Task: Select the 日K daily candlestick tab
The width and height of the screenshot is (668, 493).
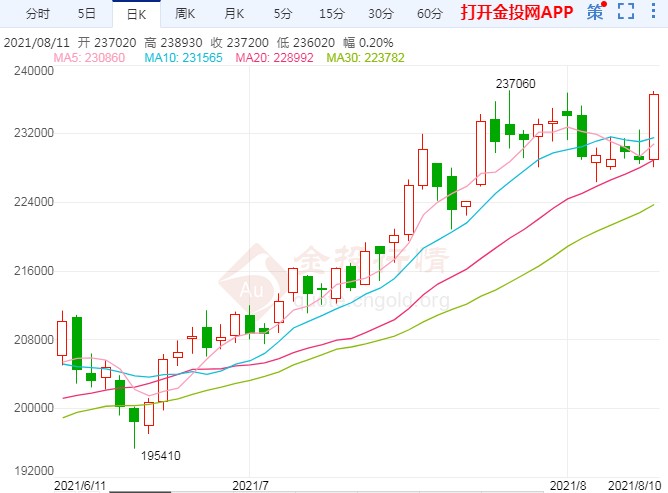Action: 136,14
